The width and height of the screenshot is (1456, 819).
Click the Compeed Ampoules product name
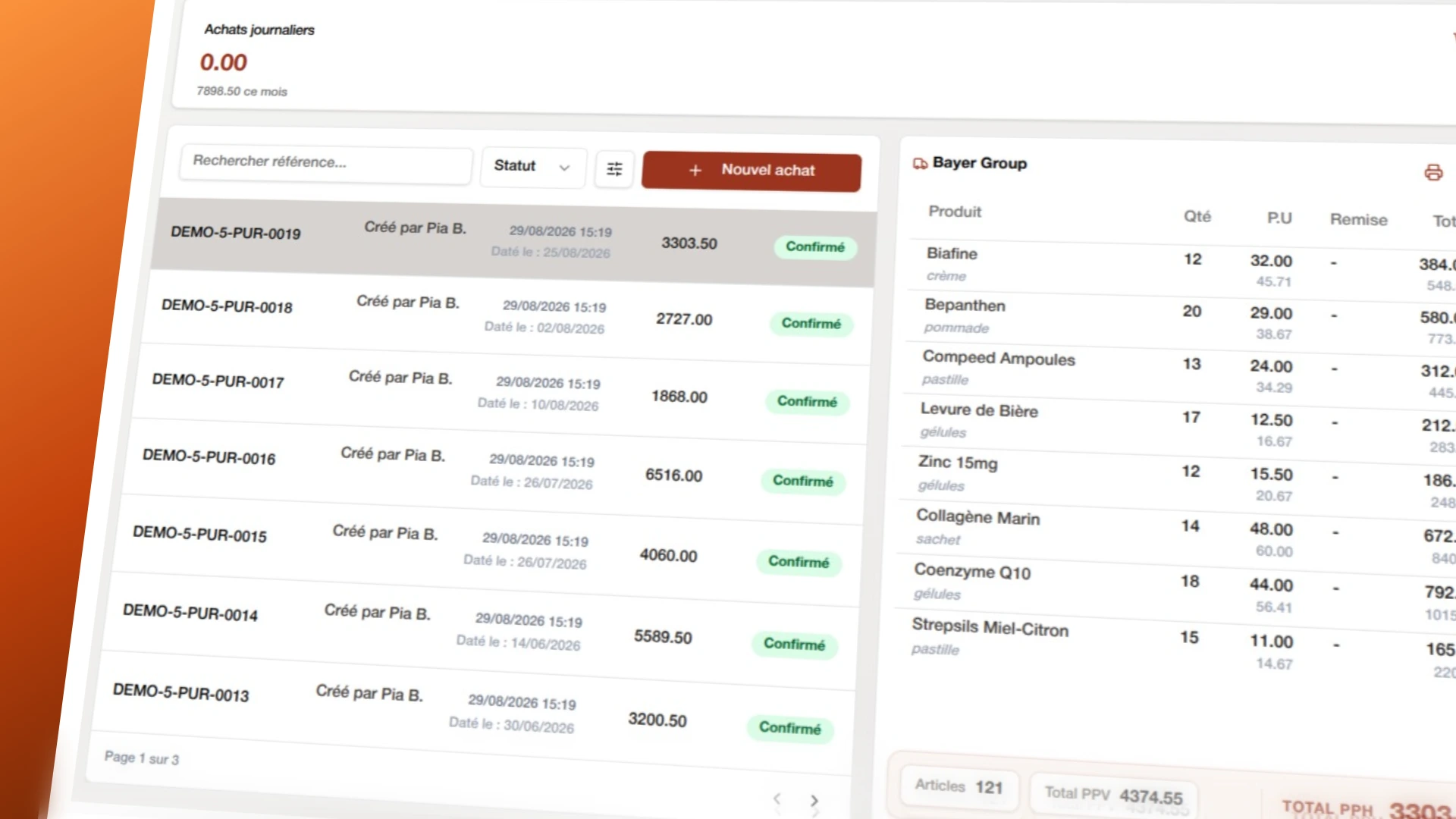(x=999, y=358)
